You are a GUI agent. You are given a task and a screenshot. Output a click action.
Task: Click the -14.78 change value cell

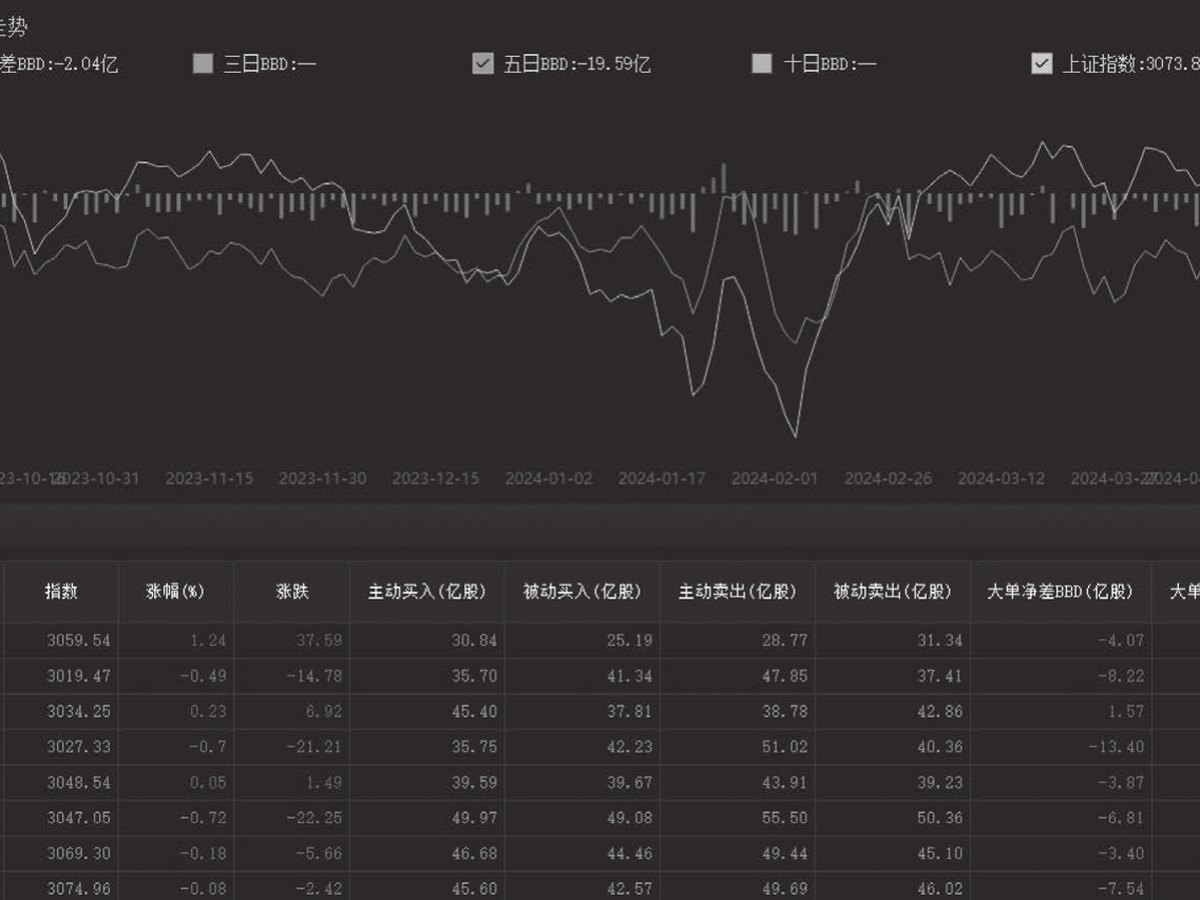pos(291,676)
